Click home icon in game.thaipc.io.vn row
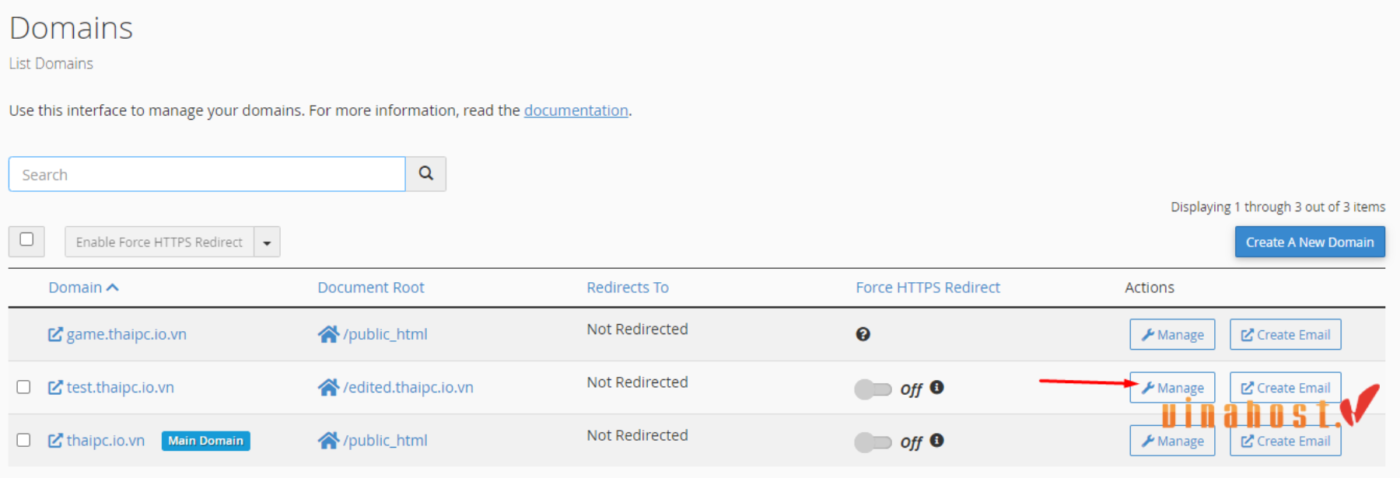Screen dimensions: 1400x478 coord(328,334)
